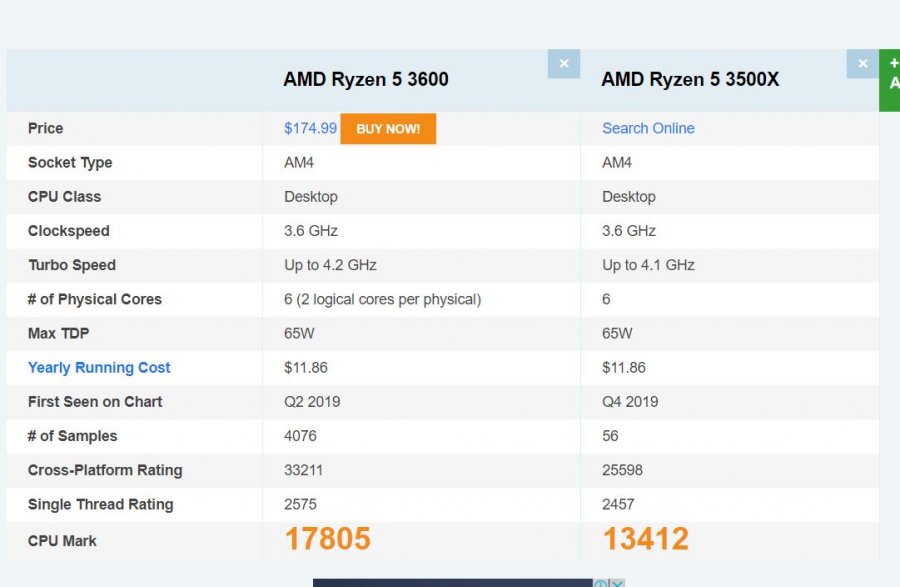This screenshot has width=900, height=587.
Task: Open the $174.99 price link
Action: (x=310, y=128)
